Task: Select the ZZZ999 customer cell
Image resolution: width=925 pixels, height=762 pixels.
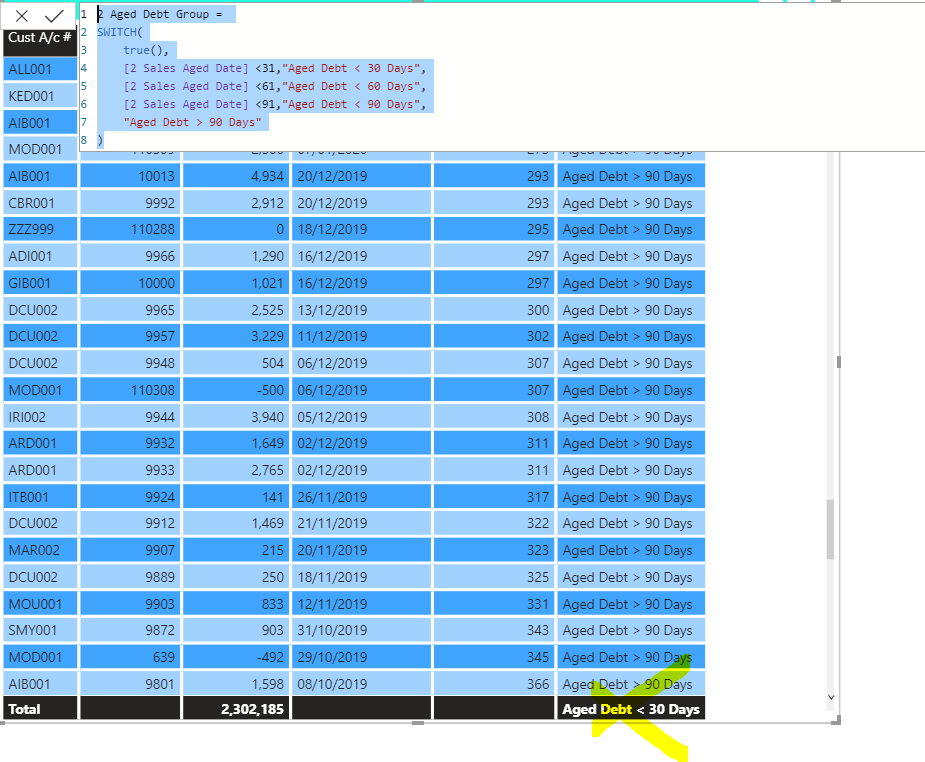Action: pyautogui.click(x=40, y=229)
